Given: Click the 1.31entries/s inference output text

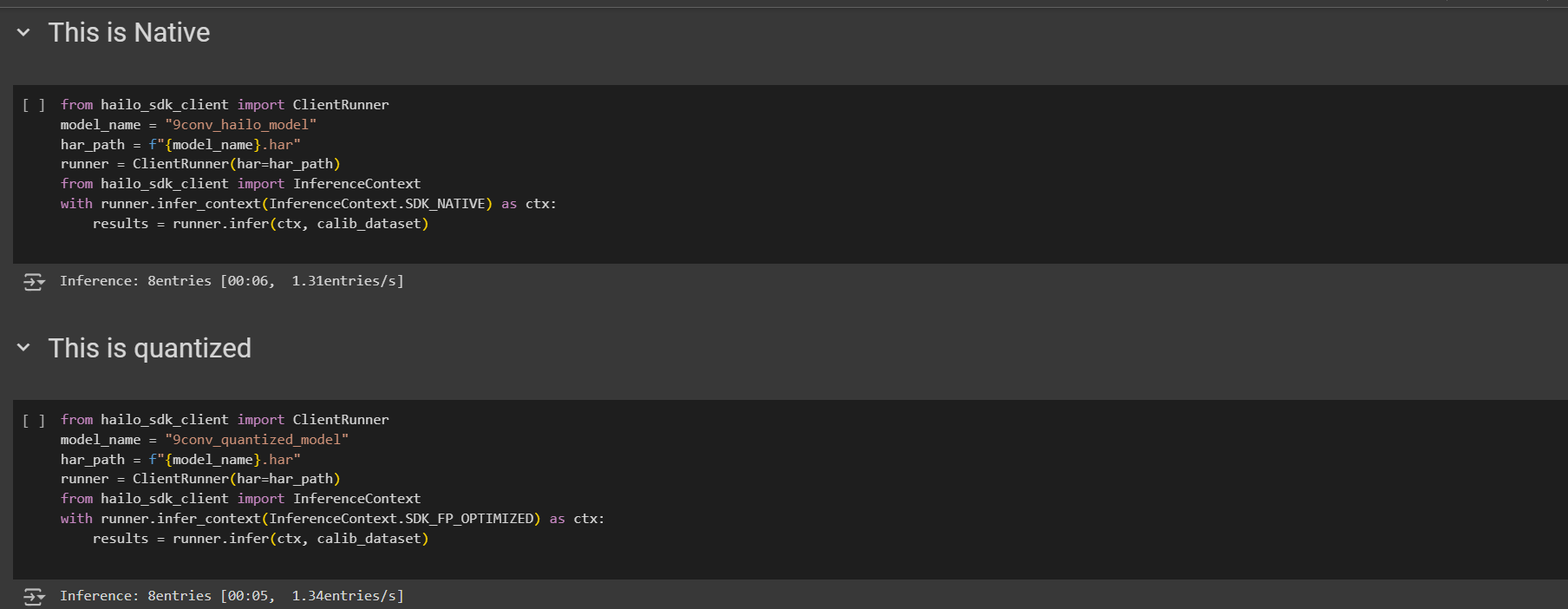Looking at the screenshot, I should [232, 281].
